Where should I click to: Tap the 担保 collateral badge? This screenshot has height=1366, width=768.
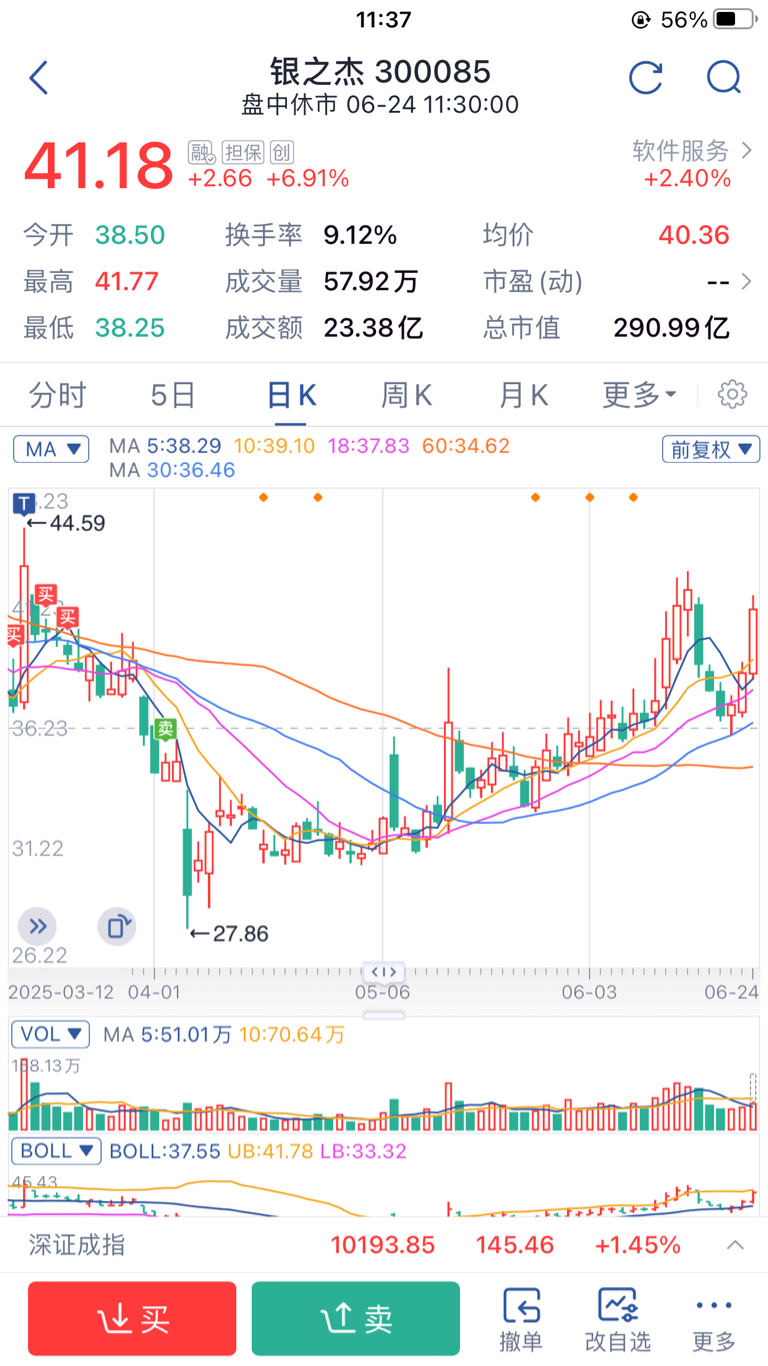coord(242,152)
